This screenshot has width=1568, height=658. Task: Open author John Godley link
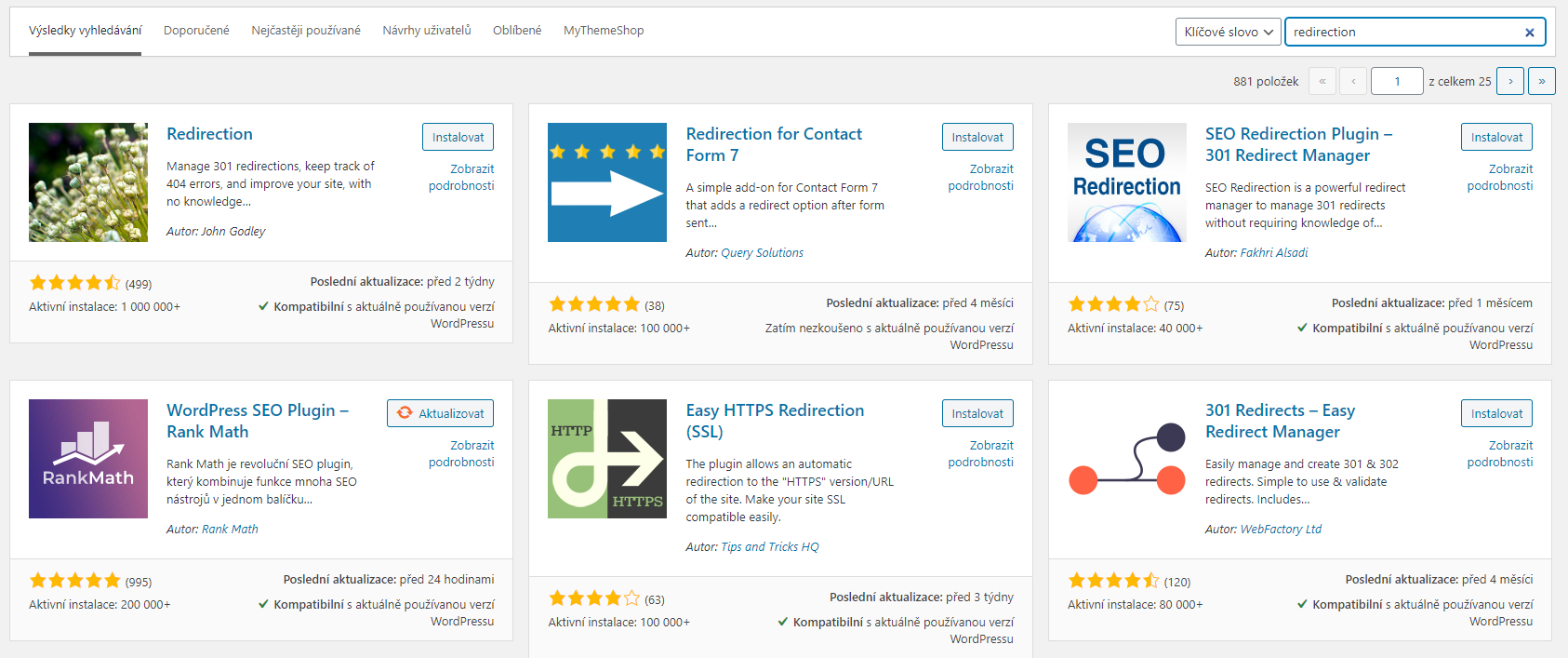coord(233,231)
